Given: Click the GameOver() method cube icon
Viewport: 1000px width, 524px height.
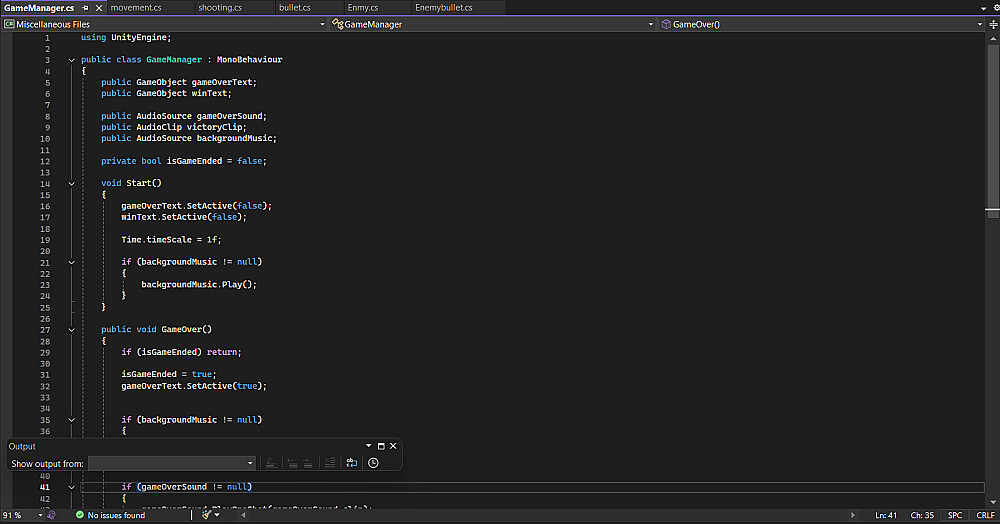Looking at the screenshot, I should pos(666,24).
